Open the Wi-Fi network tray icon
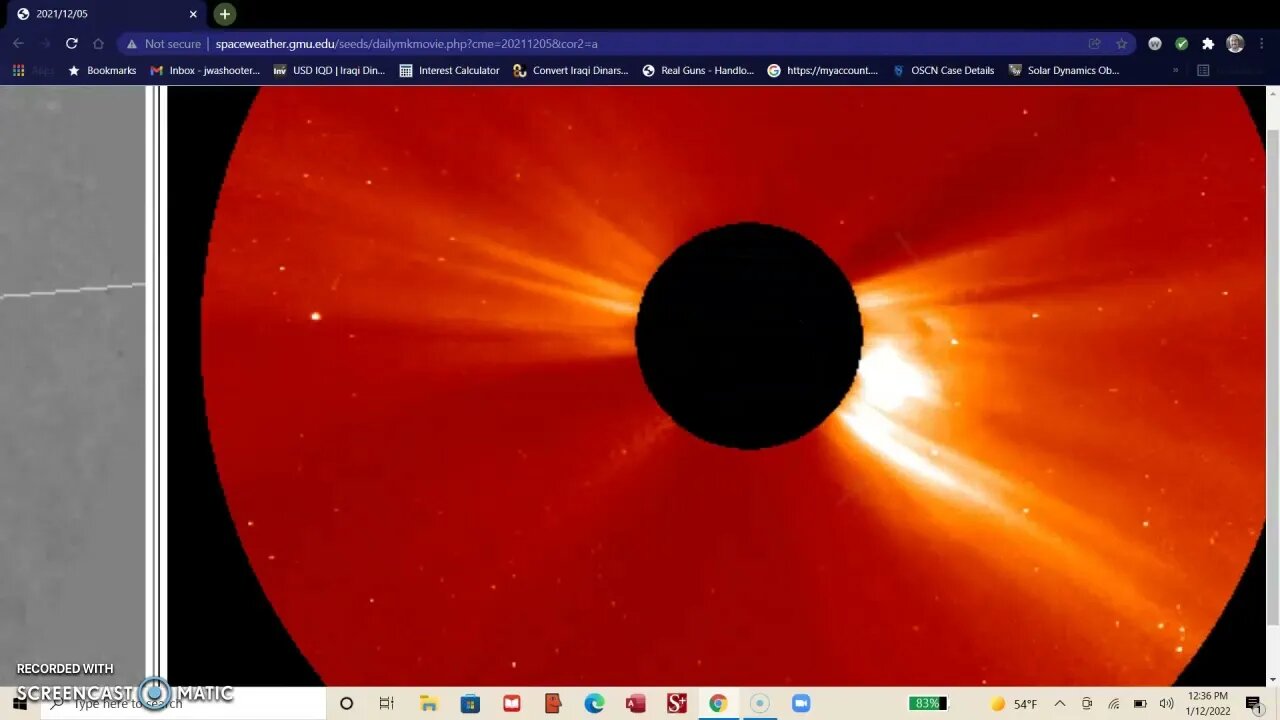Image resolution: width=1280 pixels, height=720 pixels. [1113, 704]
